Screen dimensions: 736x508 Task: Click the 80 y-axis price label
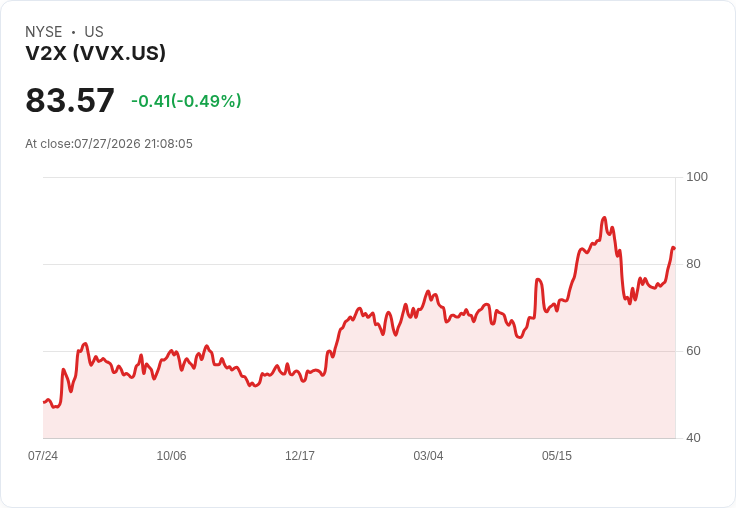tap(693, 264)
